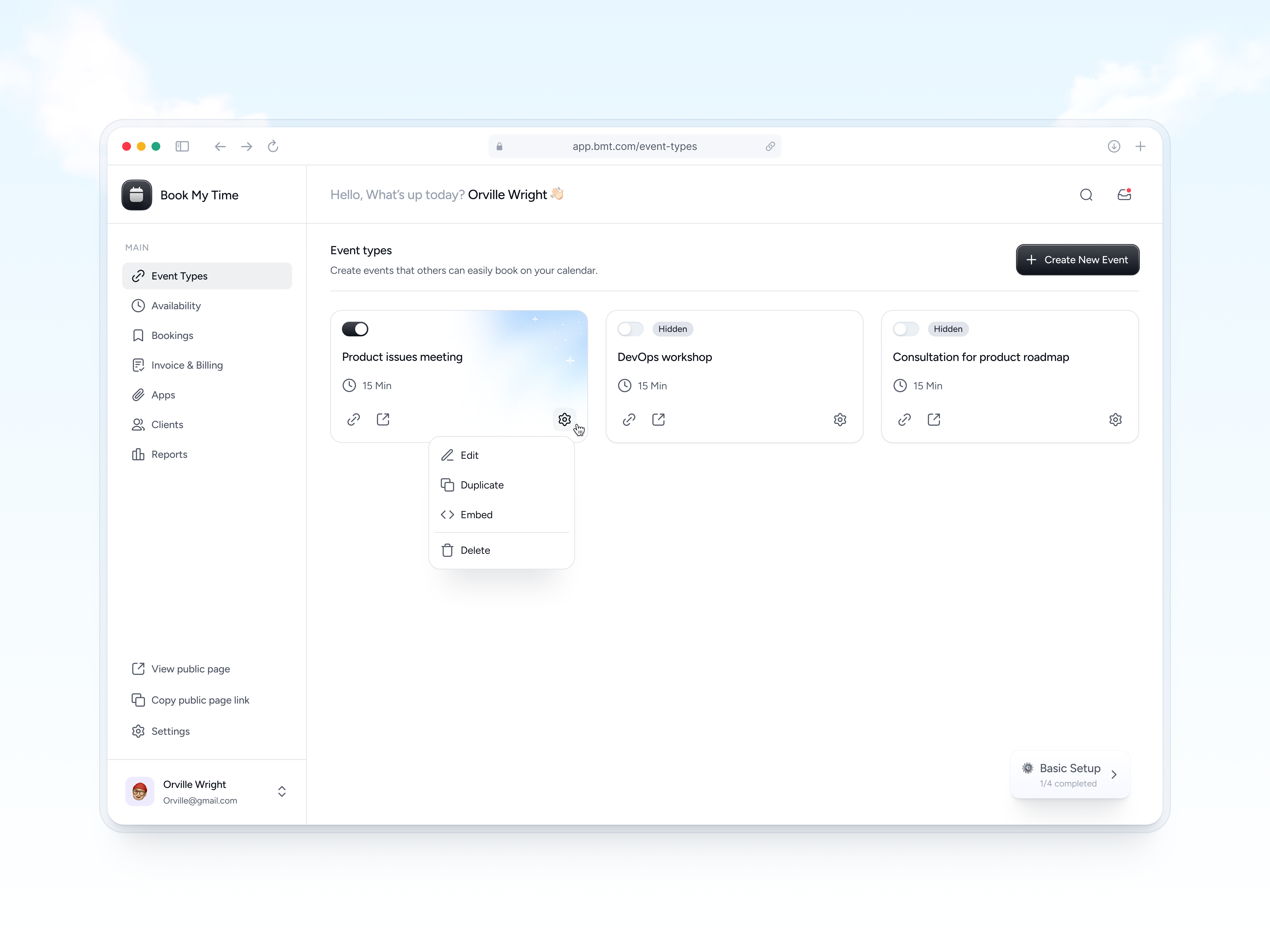The width and height of the screenshot is (1270, 952).
Task: Enable the Consultation for product roadmap event
Action: pos(905,329)
